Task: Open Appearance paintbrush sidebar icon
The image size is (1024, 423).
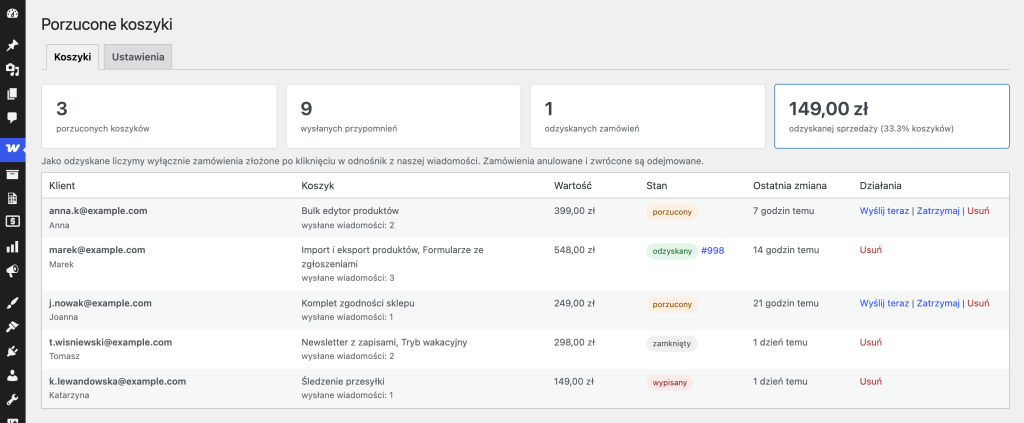Action: point(12,302)
